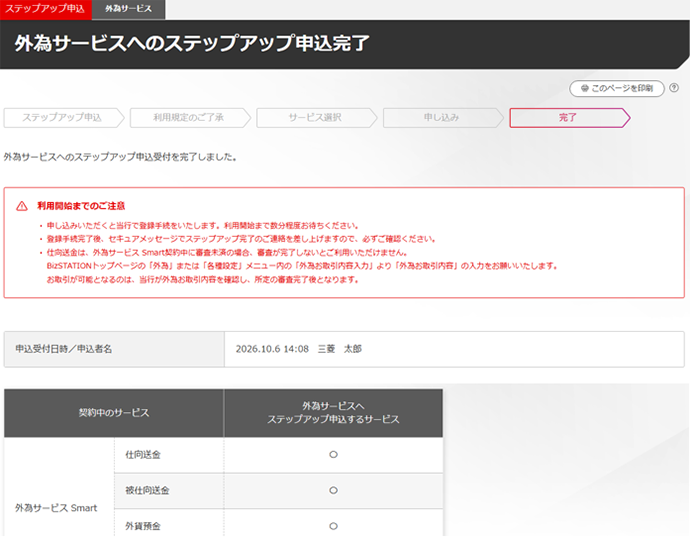690x537 pixels.
Task: Click the printer icon in the print button
Action: tap(582, 88)
